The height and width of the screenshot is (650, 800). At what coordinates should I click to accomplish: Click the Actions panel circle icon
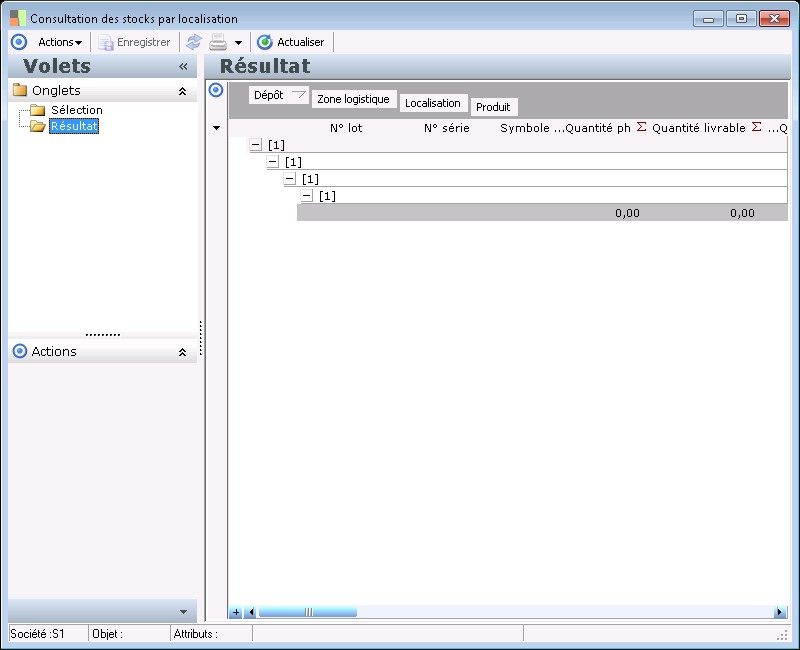(x=19, y=351)
